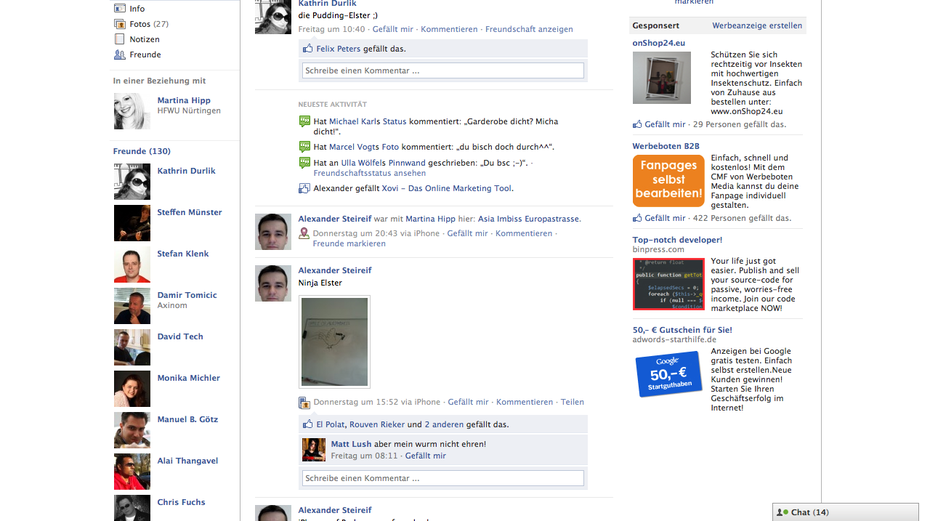Open Kathrin Durlik in the friends list
The height and width of the screenshot is (521, 930).
186,171
